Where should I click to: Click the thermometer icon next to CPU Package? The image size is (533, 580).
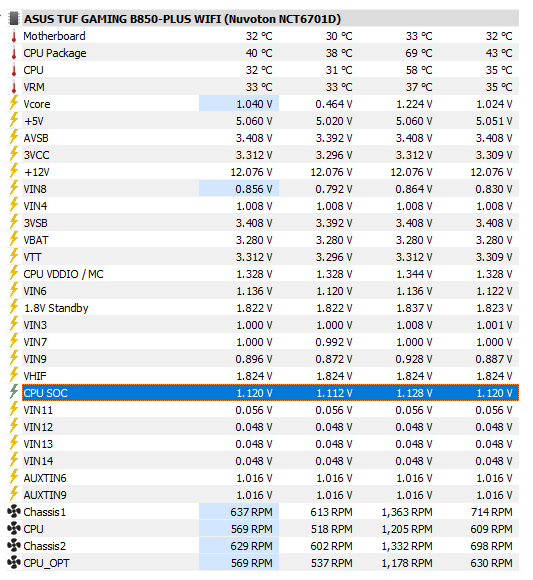(x=14, y=53)
